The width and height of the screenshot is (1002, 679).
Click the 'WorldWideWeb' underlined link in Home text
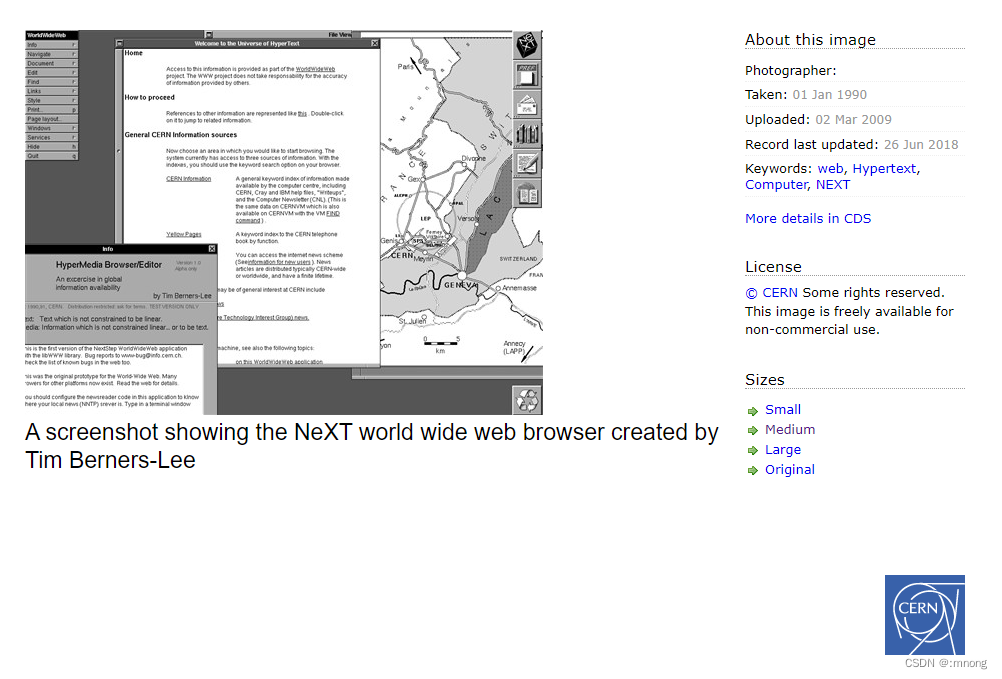[315, 69]
